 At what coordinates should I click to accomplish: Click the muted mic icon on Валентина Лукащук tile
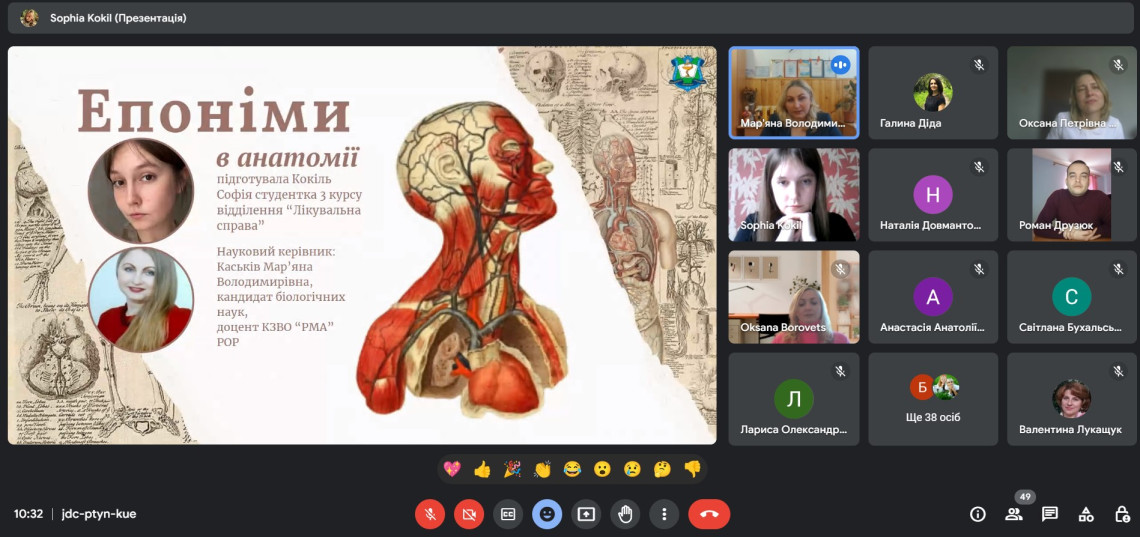pos(1118,371)
